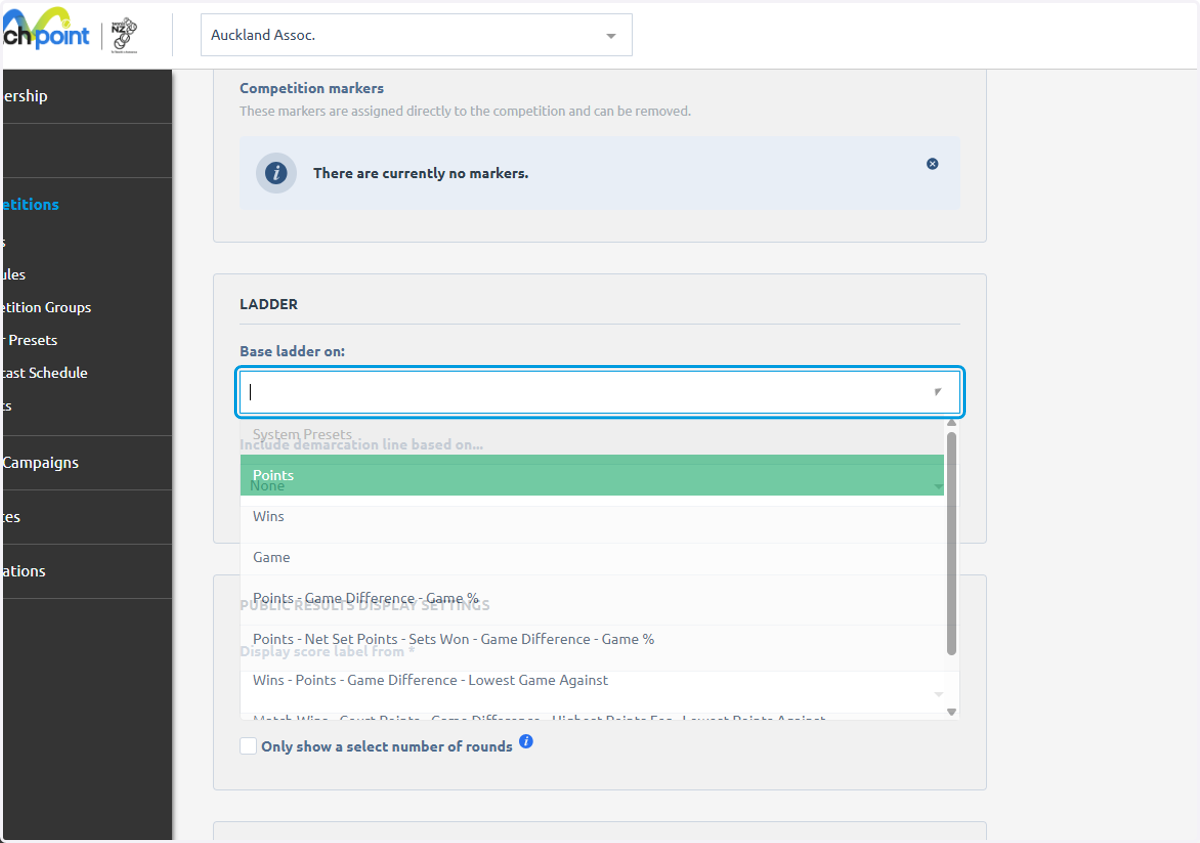
Task: Click the info icon in markers alert
Action: point(276,173)
